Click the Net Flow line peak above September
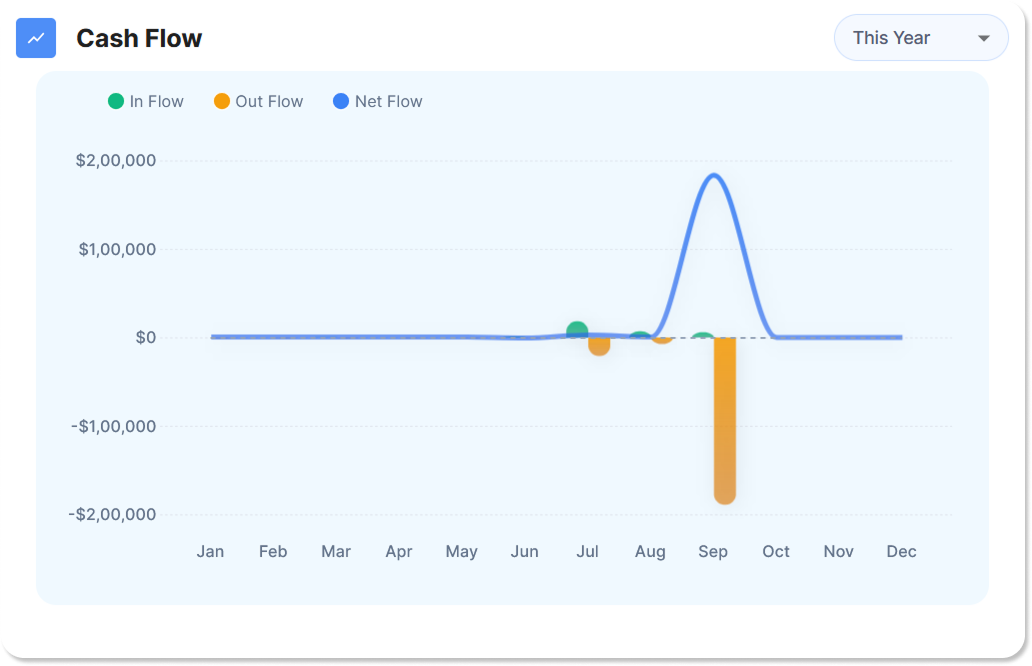The image size is (1032, 666). [713, 175]
